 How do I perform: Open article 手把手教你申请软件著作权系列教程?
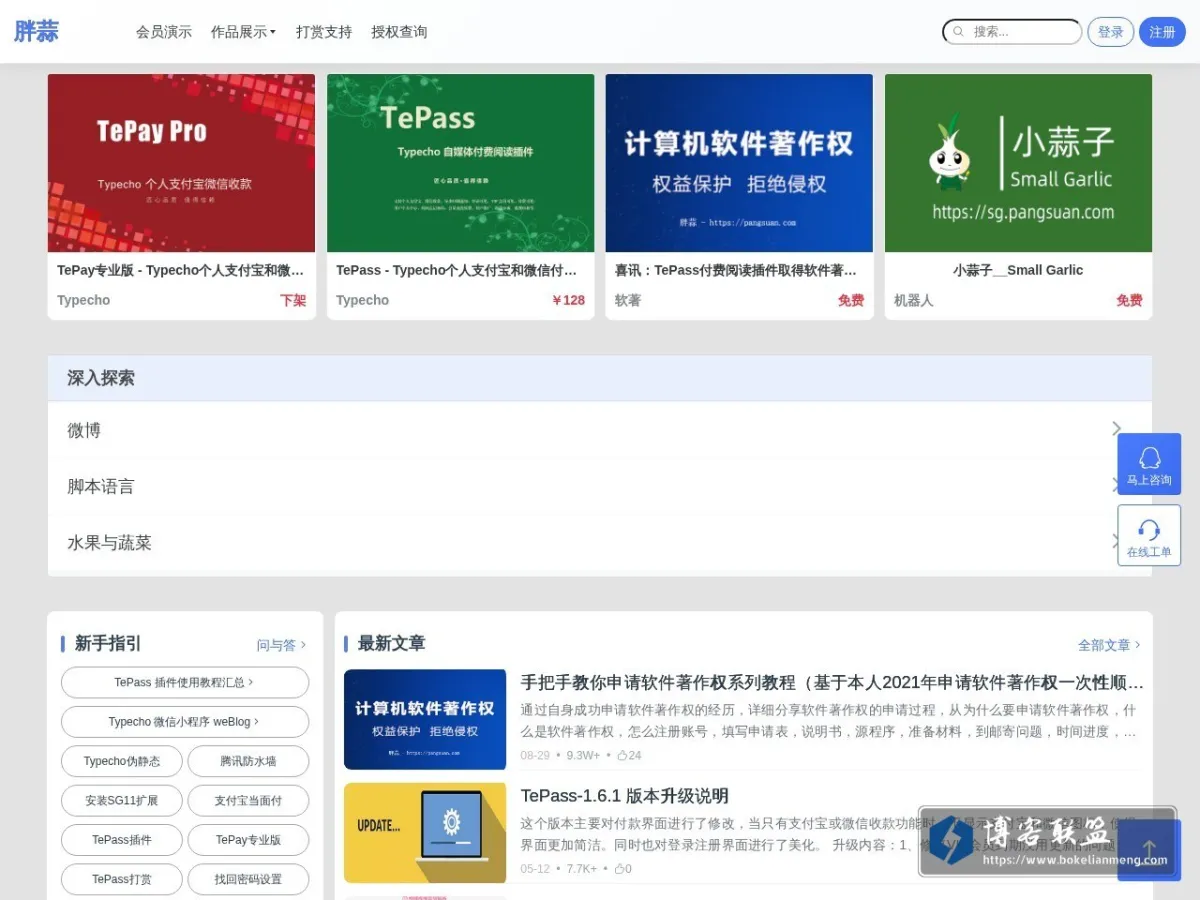click(832, 683)
